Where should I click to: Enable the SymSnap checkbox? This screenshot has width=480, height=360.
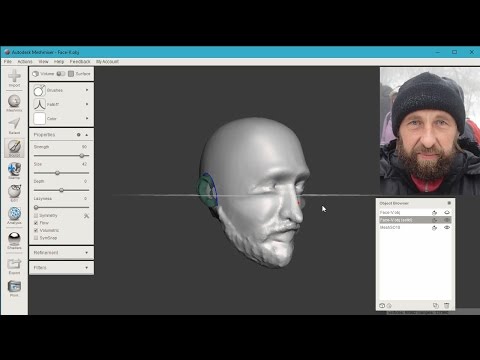pos(36,238)
